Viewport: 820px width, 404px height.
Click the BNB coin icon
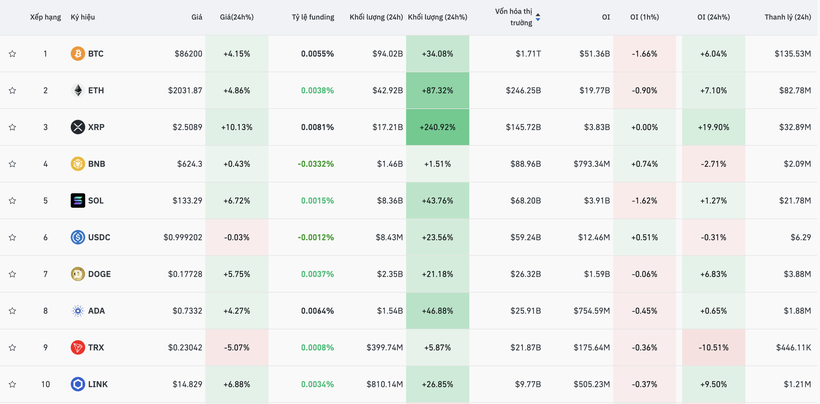pyautogui.click(x=77, y=164)
